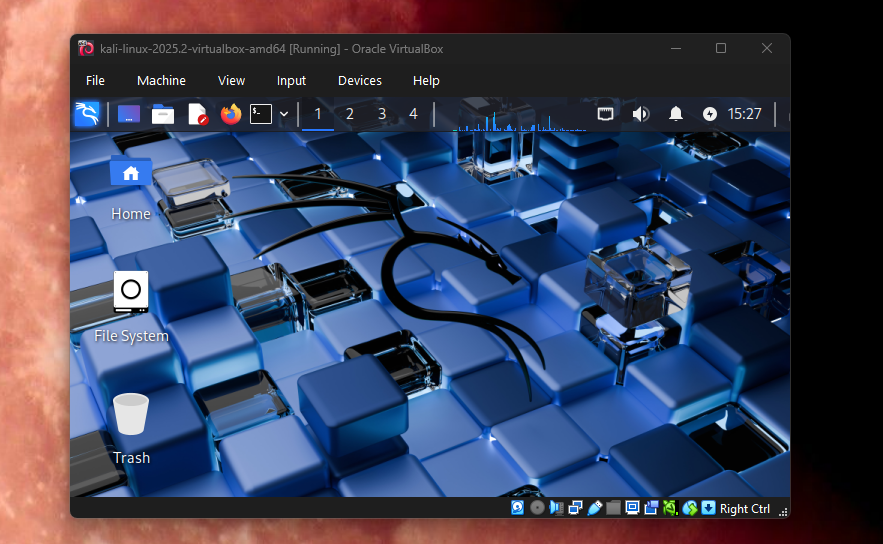Open the Kali dragon applications menu

[87, 114]
